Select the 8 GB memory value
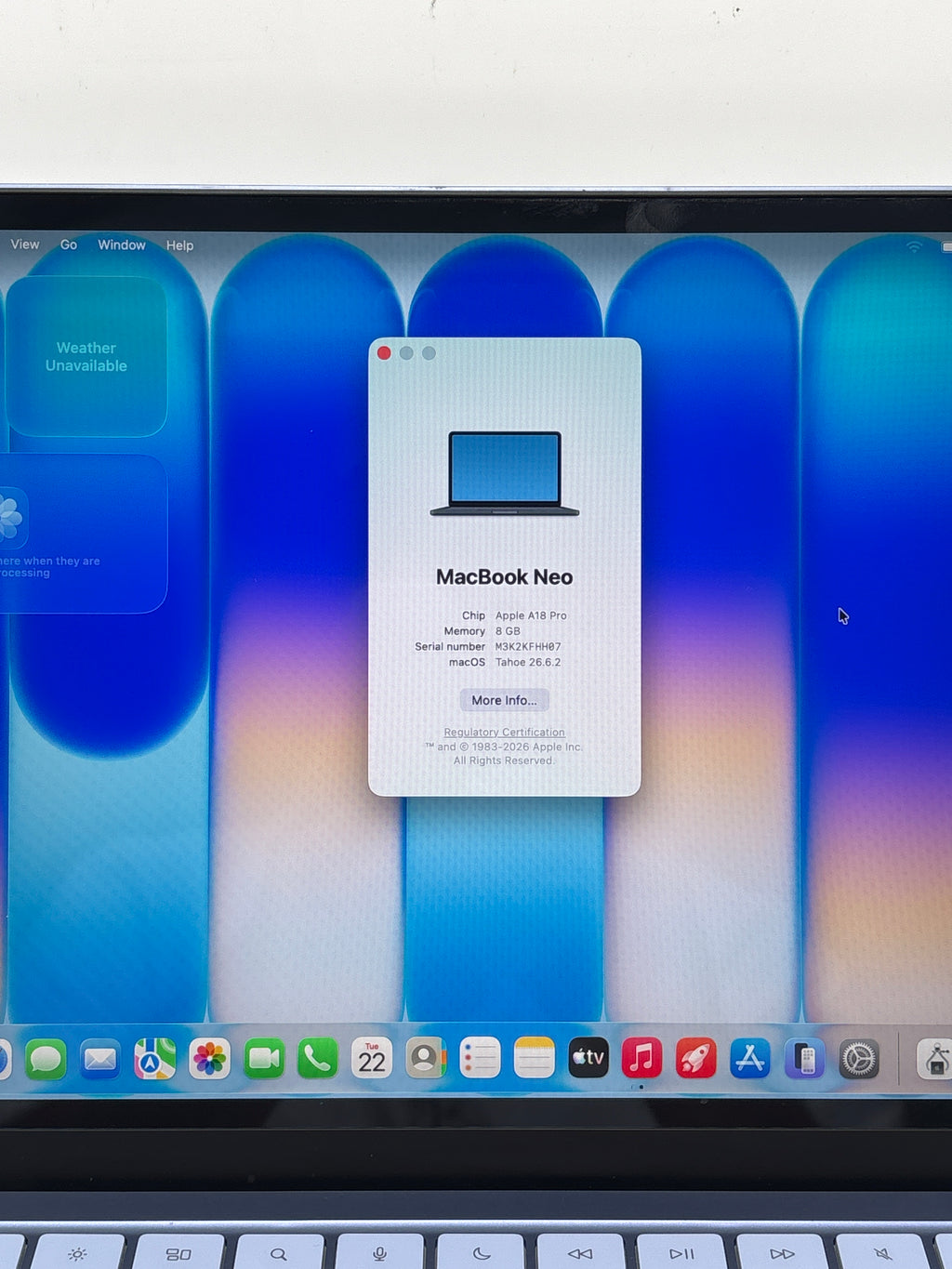The image size is (952, 1269). click(x=508, y=631)
